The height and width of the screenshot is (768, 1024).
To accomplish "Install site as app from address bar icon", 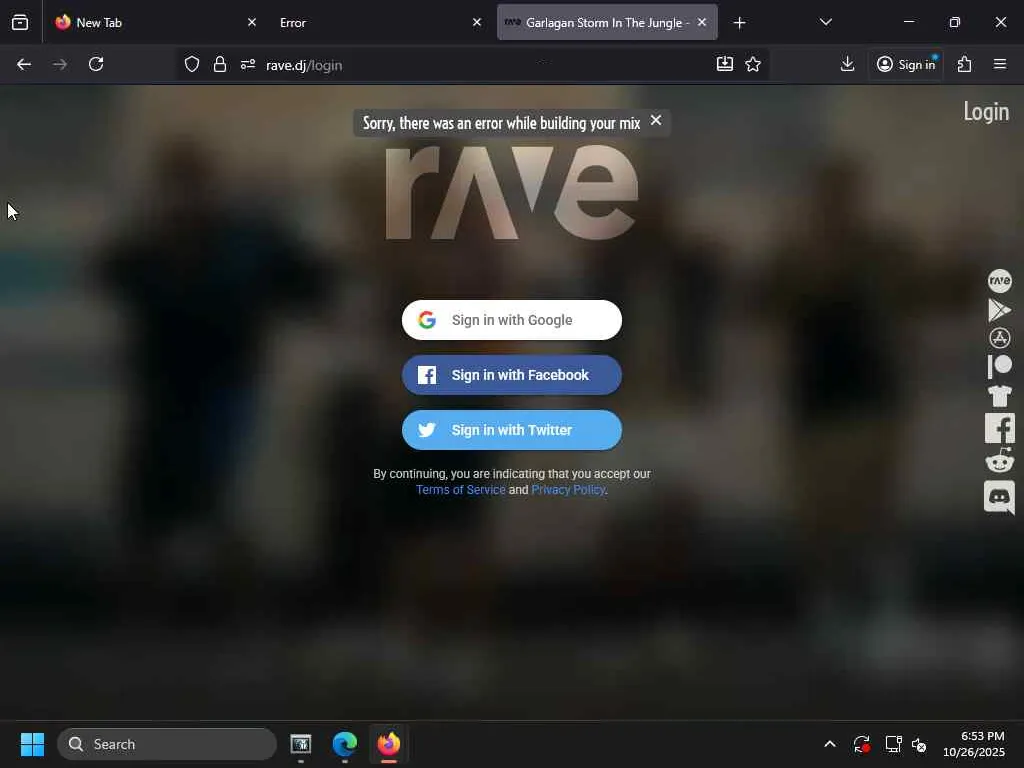I will point(724,64).
